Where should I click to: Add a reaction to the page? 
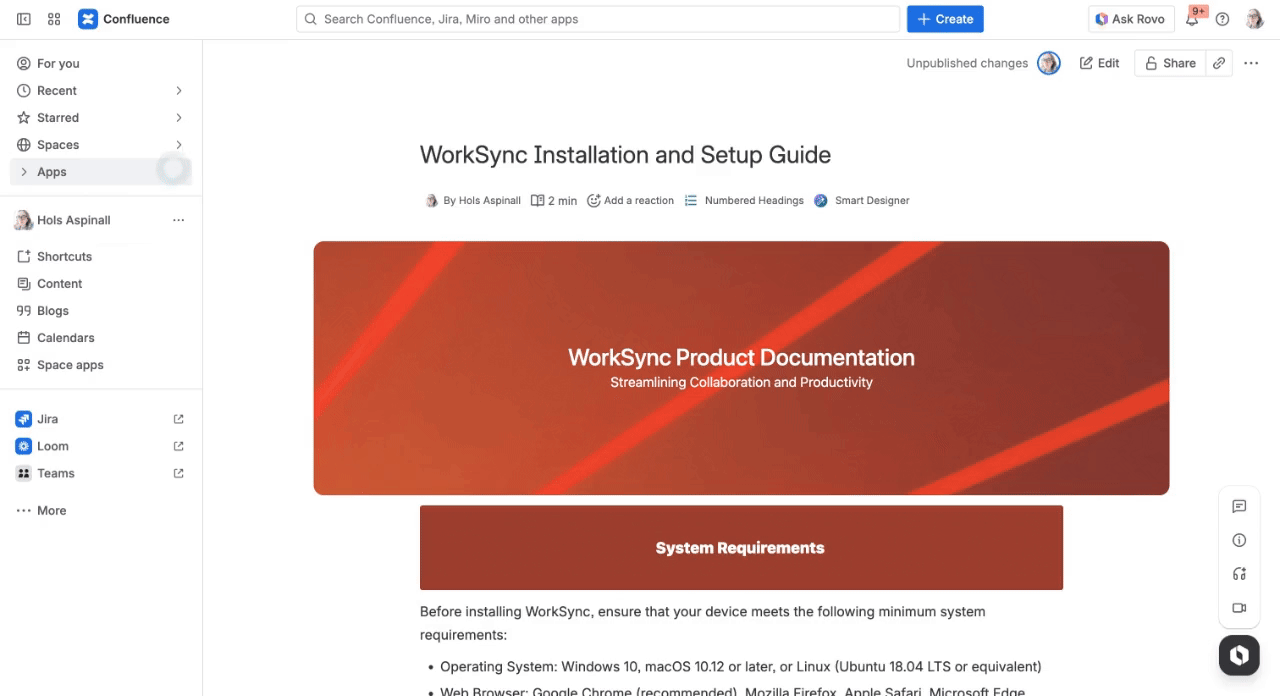coord(631,200)
